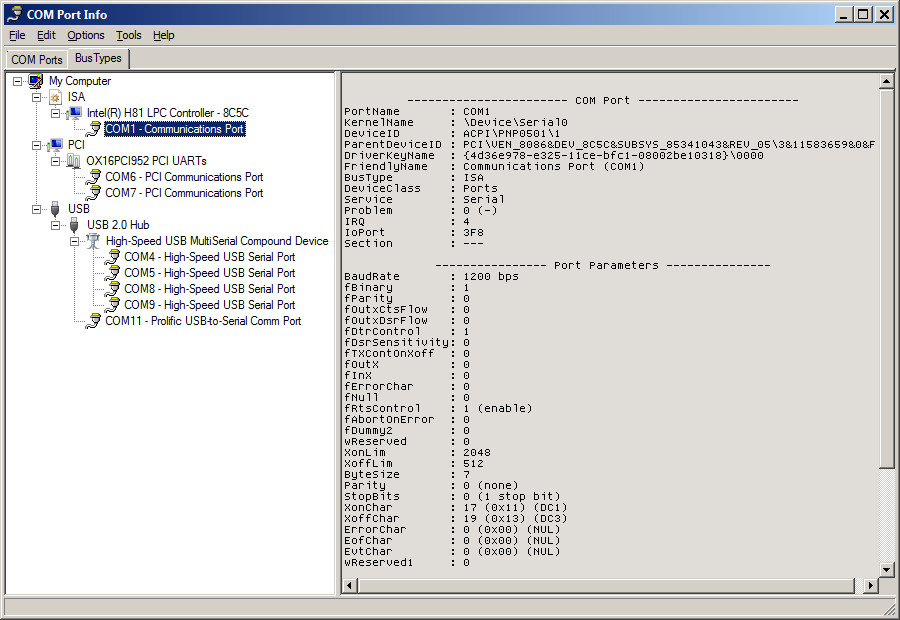Click the USB 2.0 Hub plug icon

75,225
